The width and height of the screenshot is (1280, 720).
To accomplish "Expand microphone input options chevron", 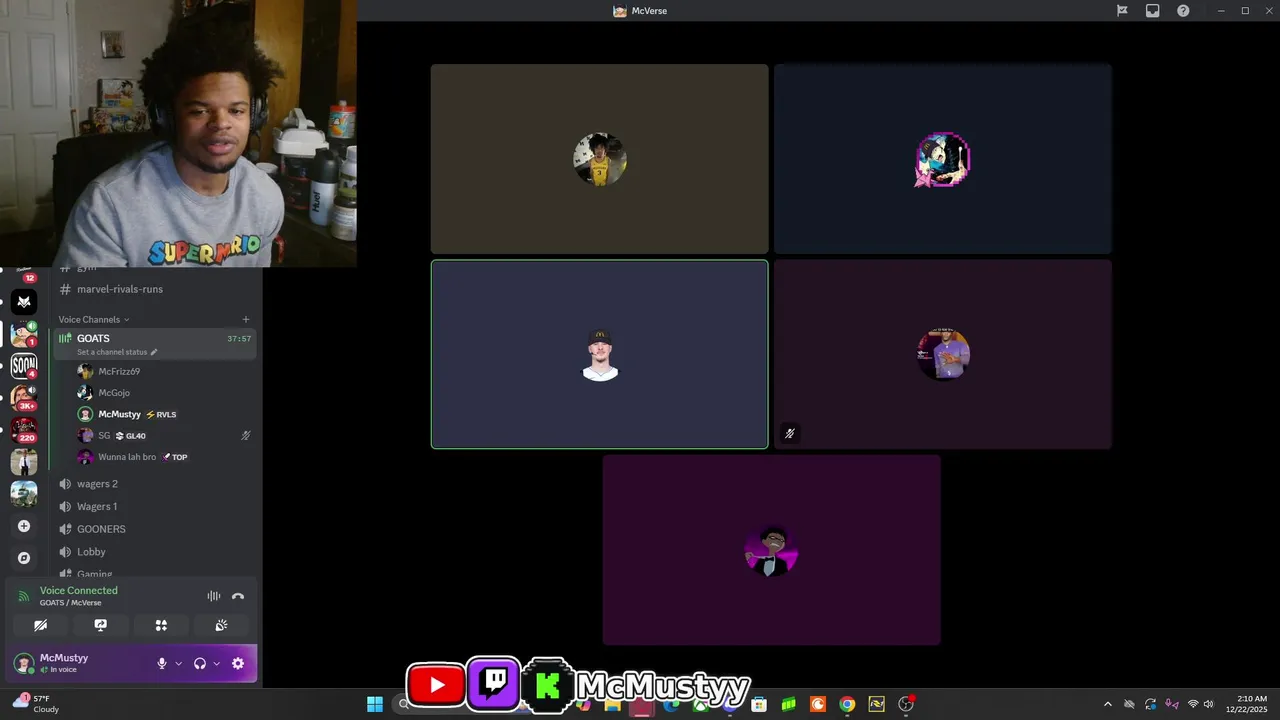I will point(179,663).
